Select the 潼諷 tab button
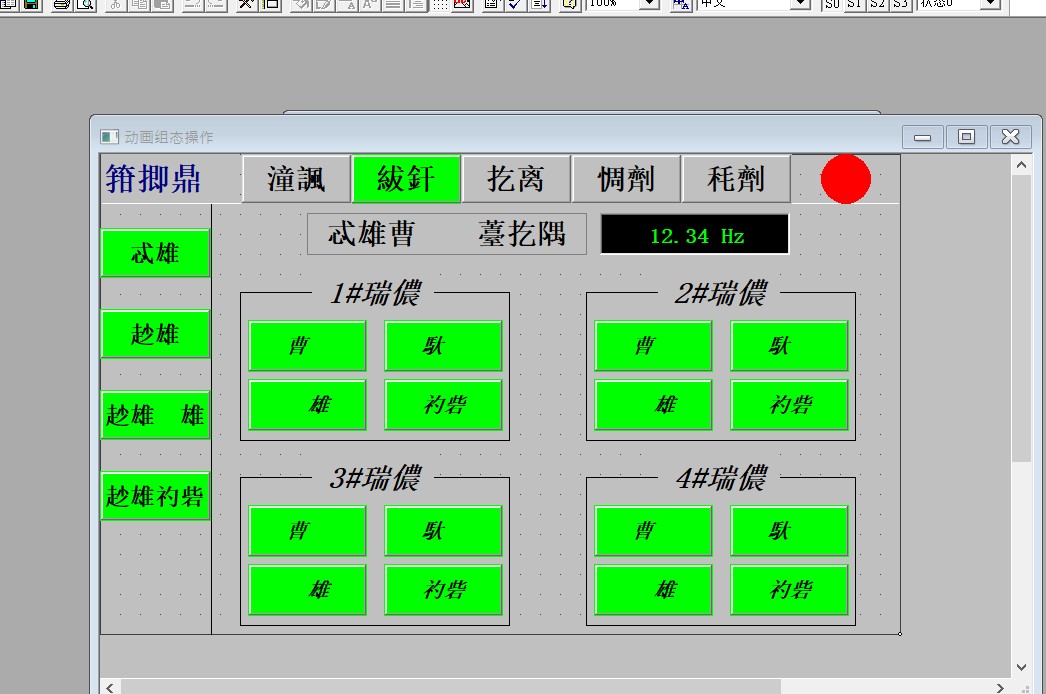 click(x=296, y=179)
